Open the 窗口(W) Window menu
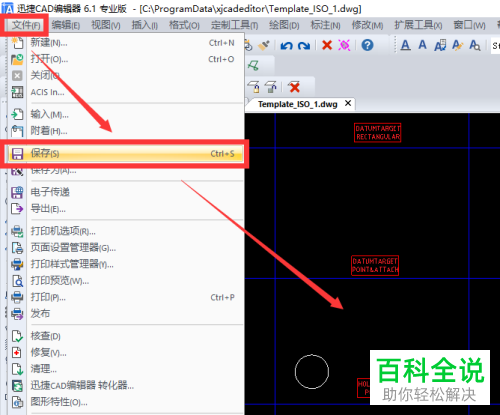This screenshot has width=500, height=415. [469, 25]
